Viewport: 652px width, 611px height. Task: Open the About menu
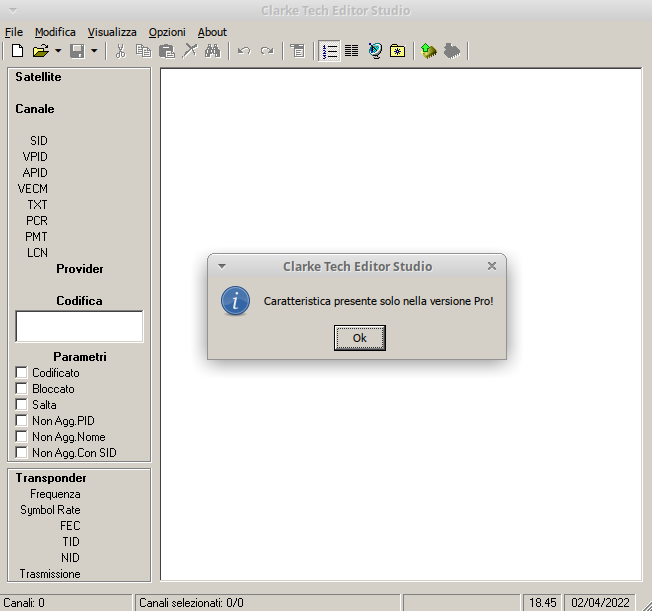[212, 32]
